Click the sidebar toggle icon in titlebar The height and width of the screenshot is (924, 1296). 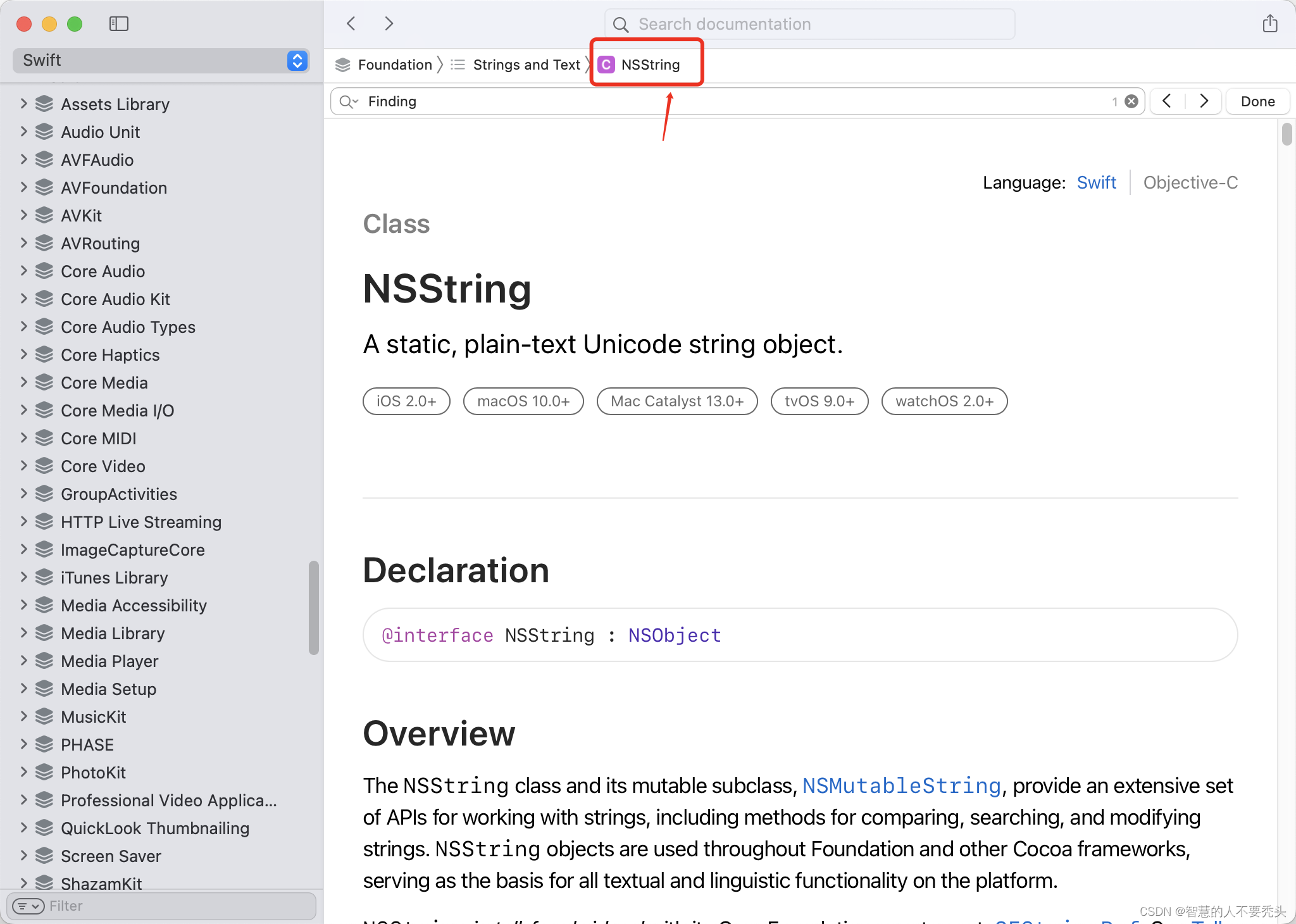pyautogui.click(x=118, y=23)
